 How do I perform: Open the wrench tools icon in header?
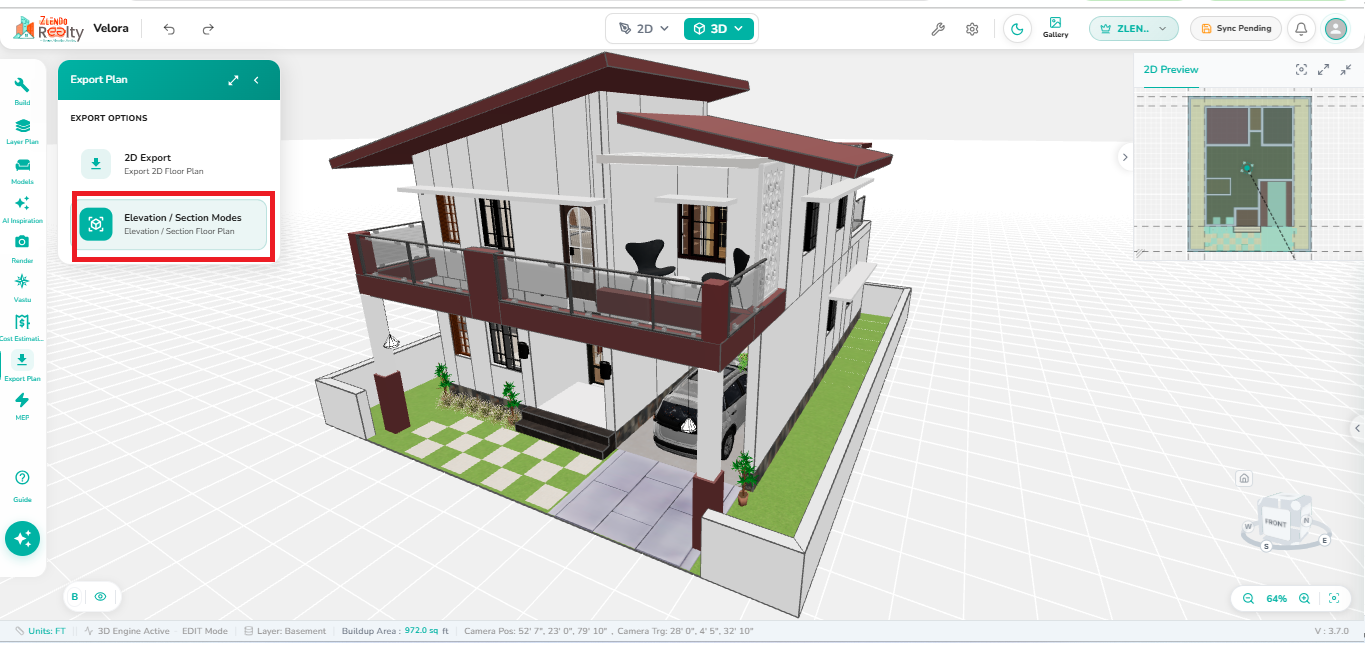938,29
